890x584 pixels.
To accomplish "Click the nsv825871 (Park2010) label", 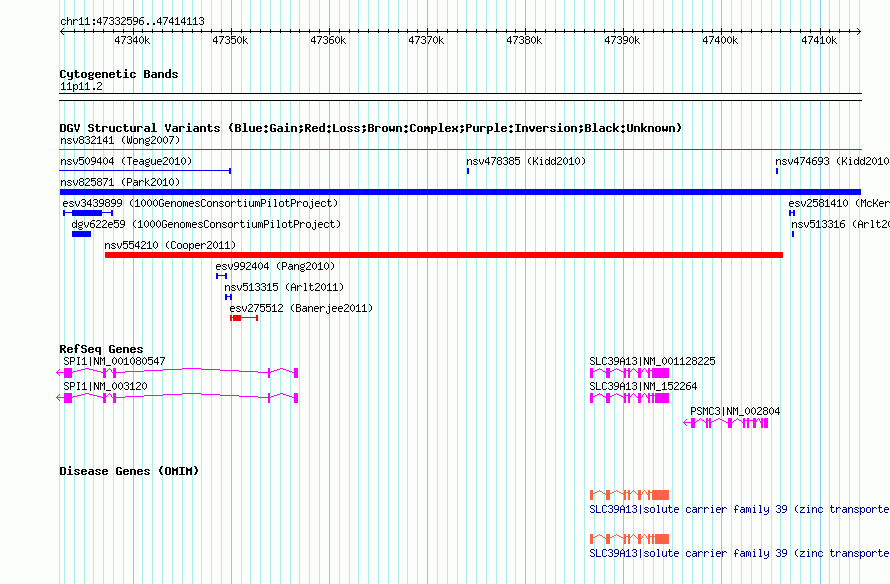I will coord(120,182).
